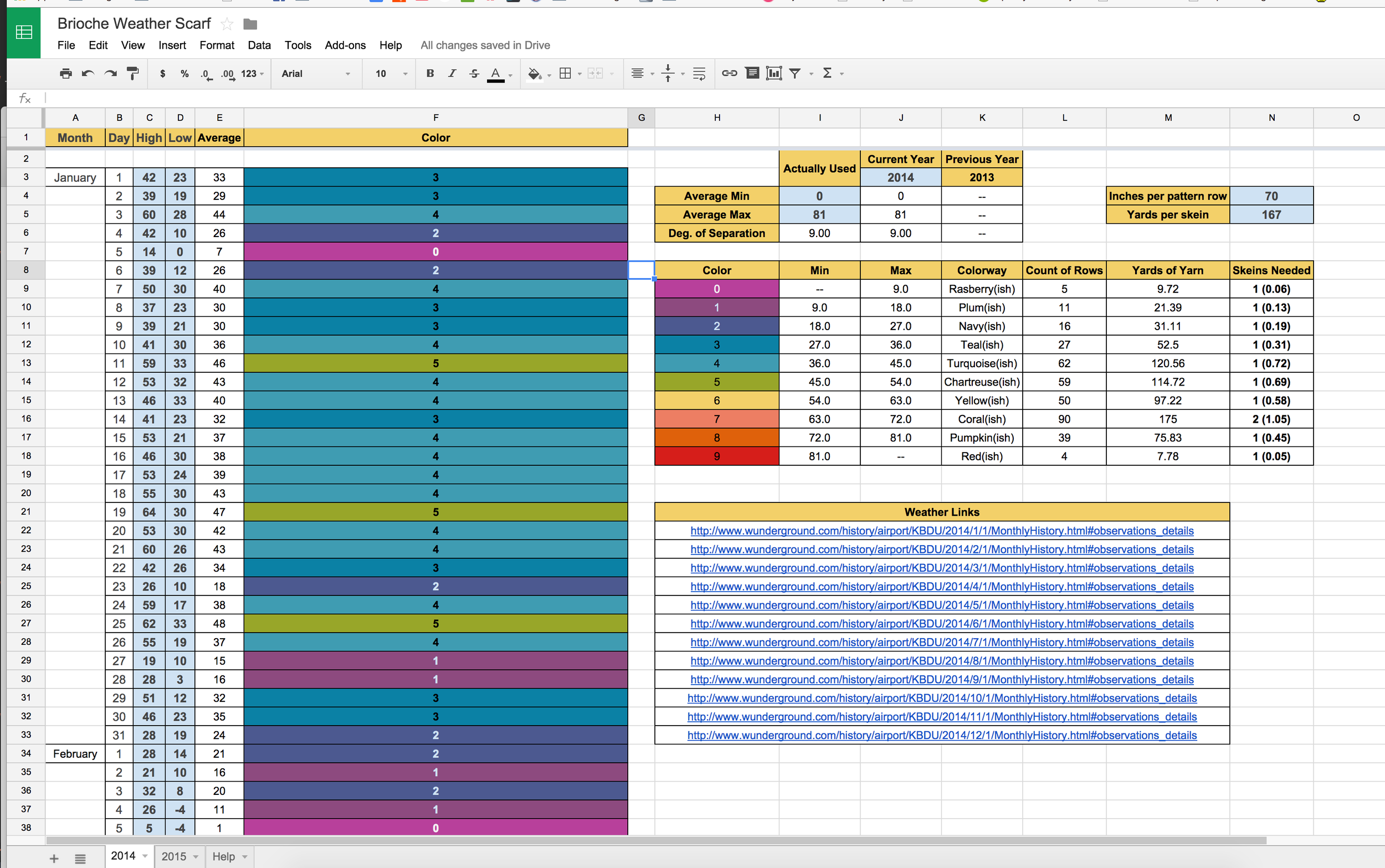1385x868 pixels.
Task: Select the "February" month cell
Action: point(75,754)
